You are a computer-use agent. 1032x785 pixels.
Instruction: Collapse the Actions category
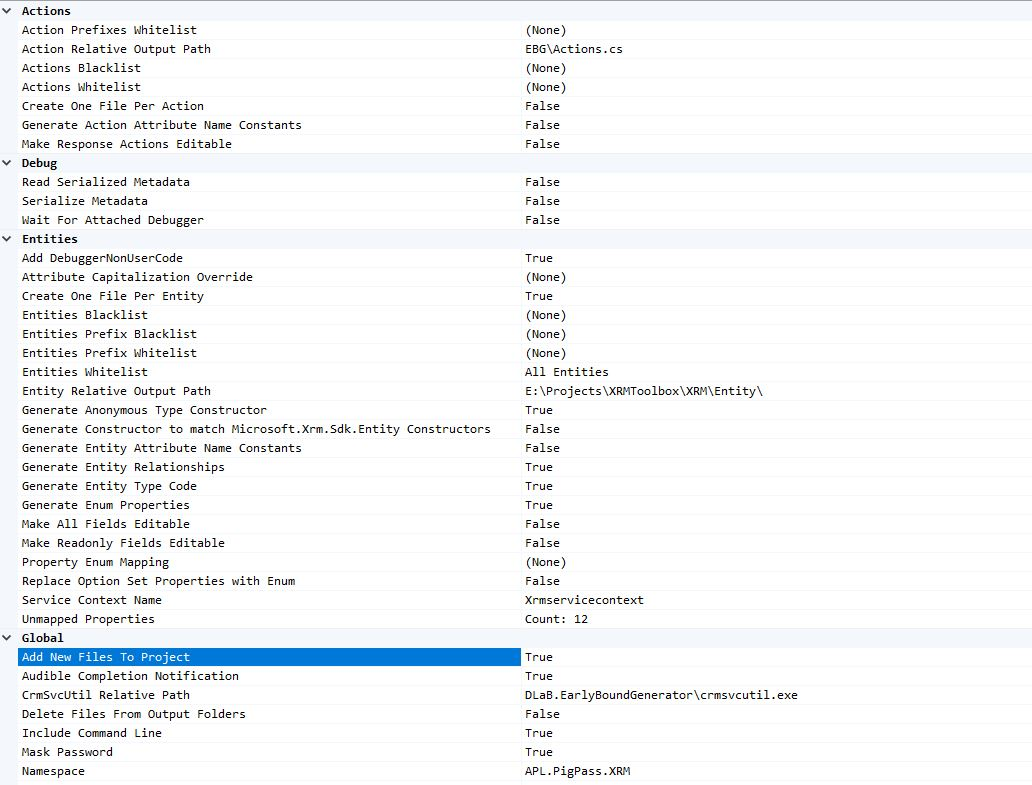[x=8, y=10]
